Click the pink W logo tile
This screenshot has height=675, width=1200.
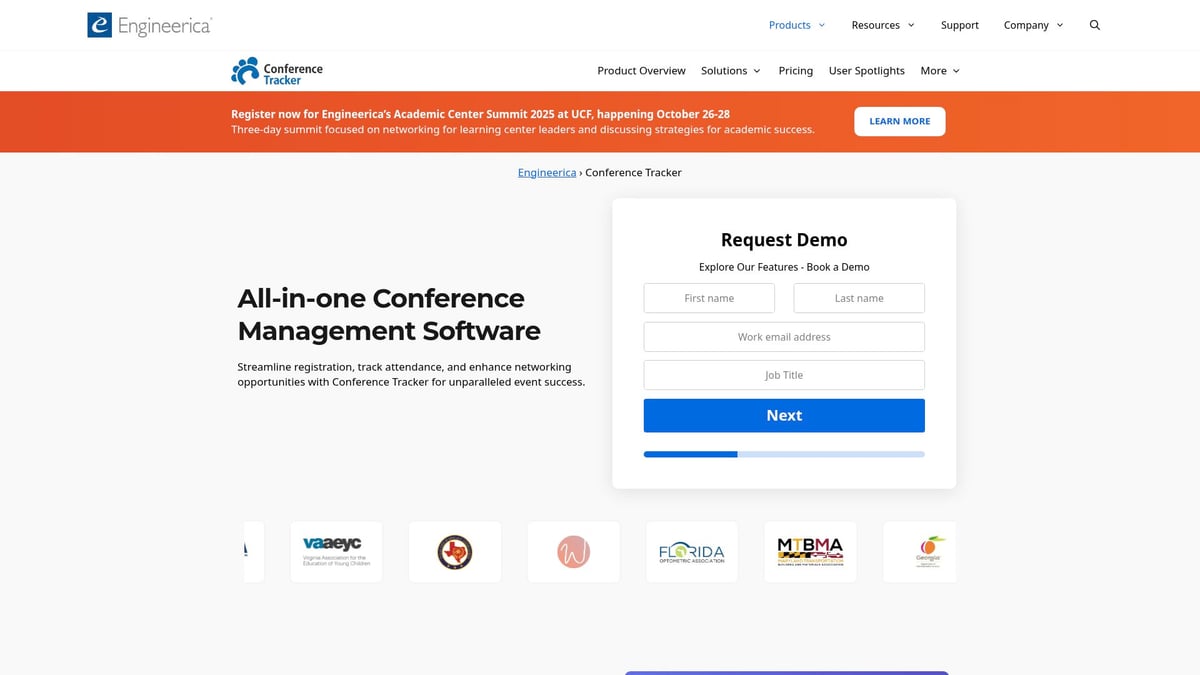pos(573,551)
